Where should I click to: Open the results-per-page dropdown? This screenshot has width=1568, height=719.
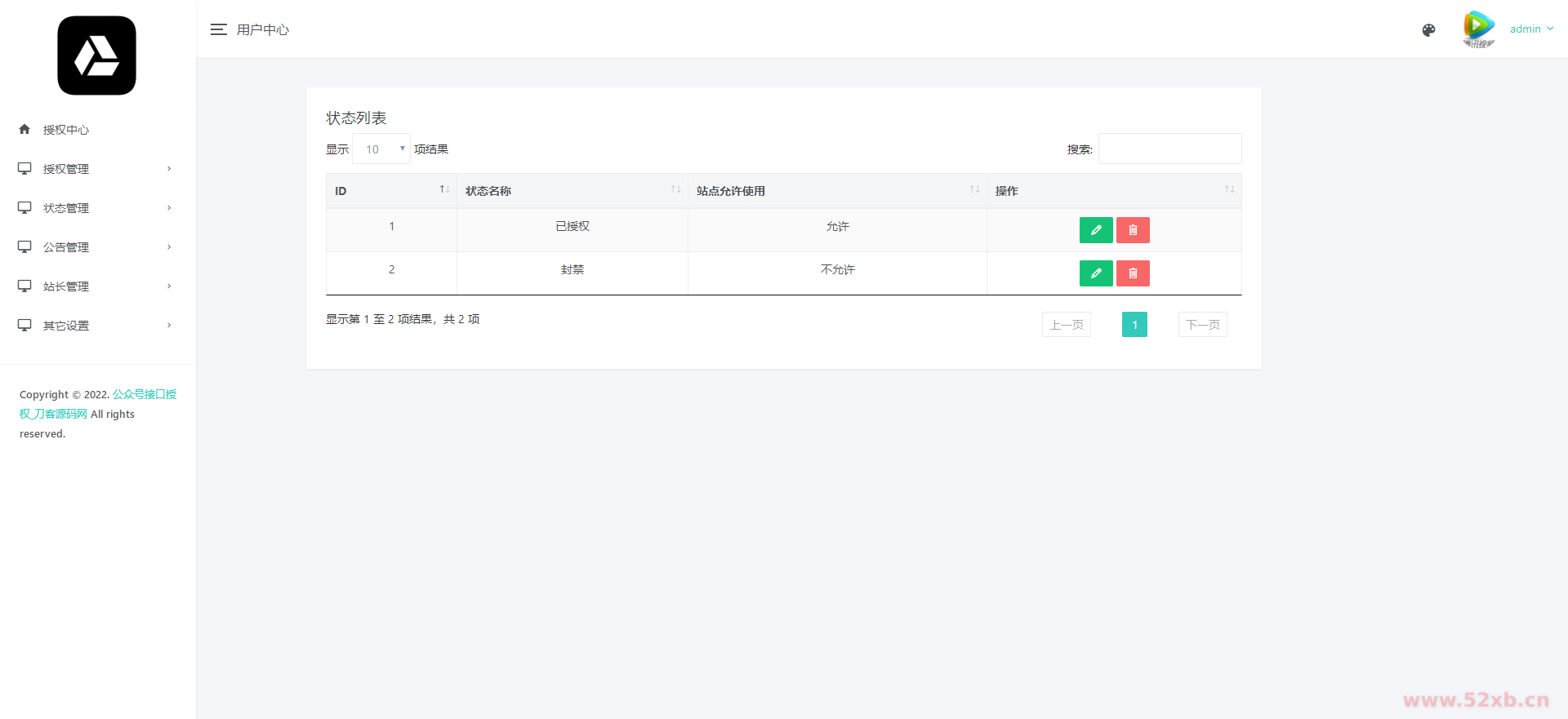(381, 149)
